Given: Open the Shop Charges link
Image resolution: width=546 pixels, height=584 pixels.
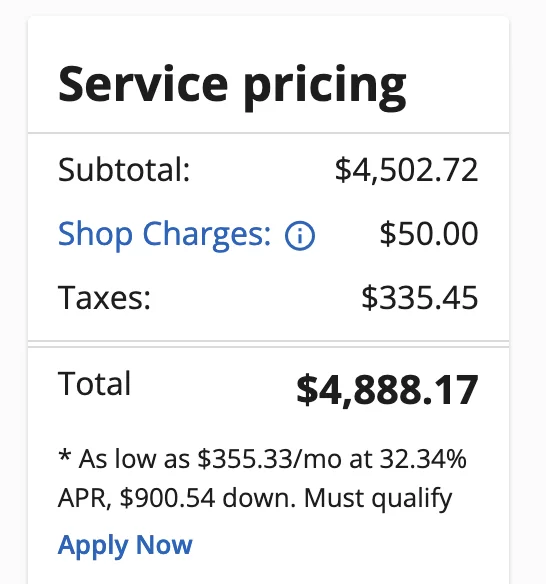Looking at the screenshot, I should tap(164, 235).
